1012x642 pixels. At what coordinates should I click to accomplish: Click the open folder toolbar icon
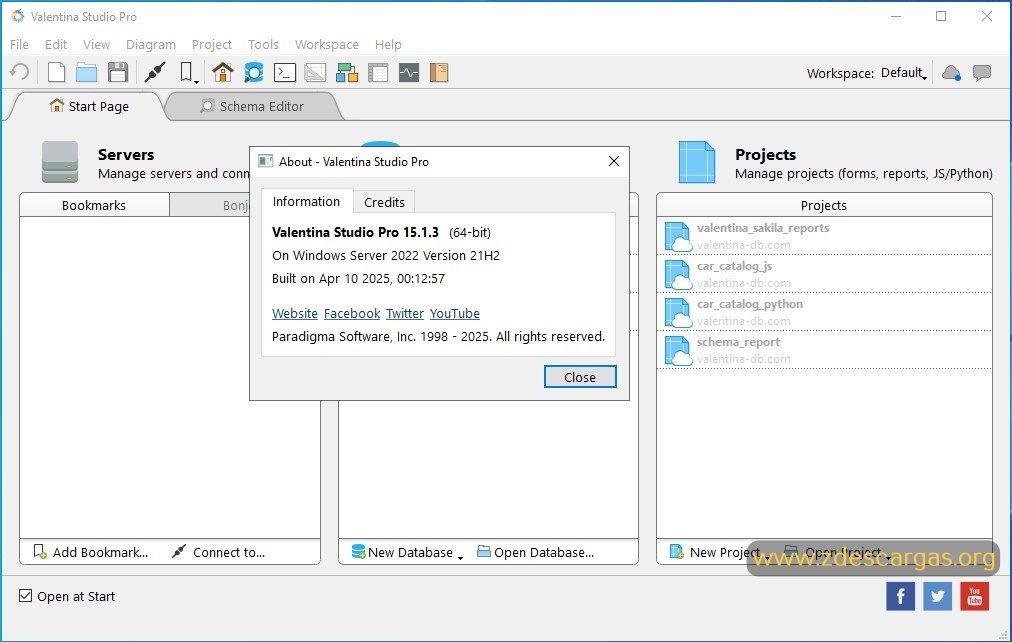86,72
